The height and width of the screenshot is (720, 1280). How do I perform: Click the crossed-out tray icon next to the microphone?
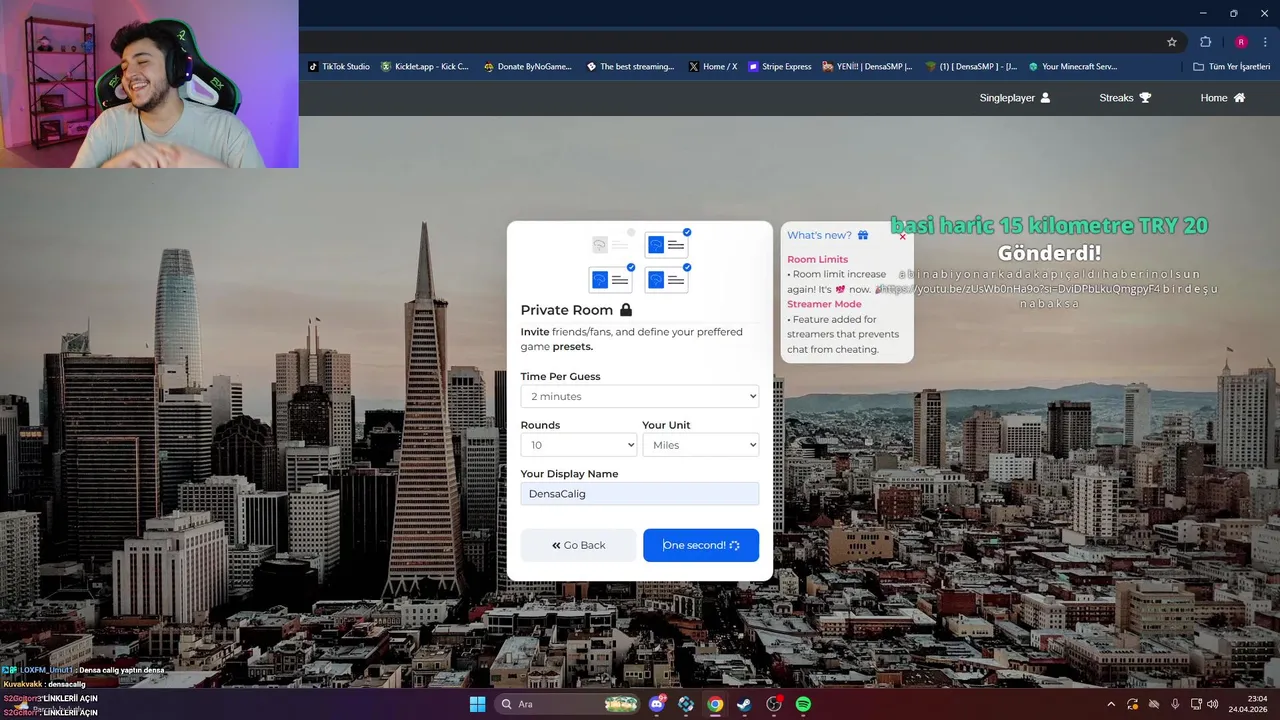pos(1155,704)
